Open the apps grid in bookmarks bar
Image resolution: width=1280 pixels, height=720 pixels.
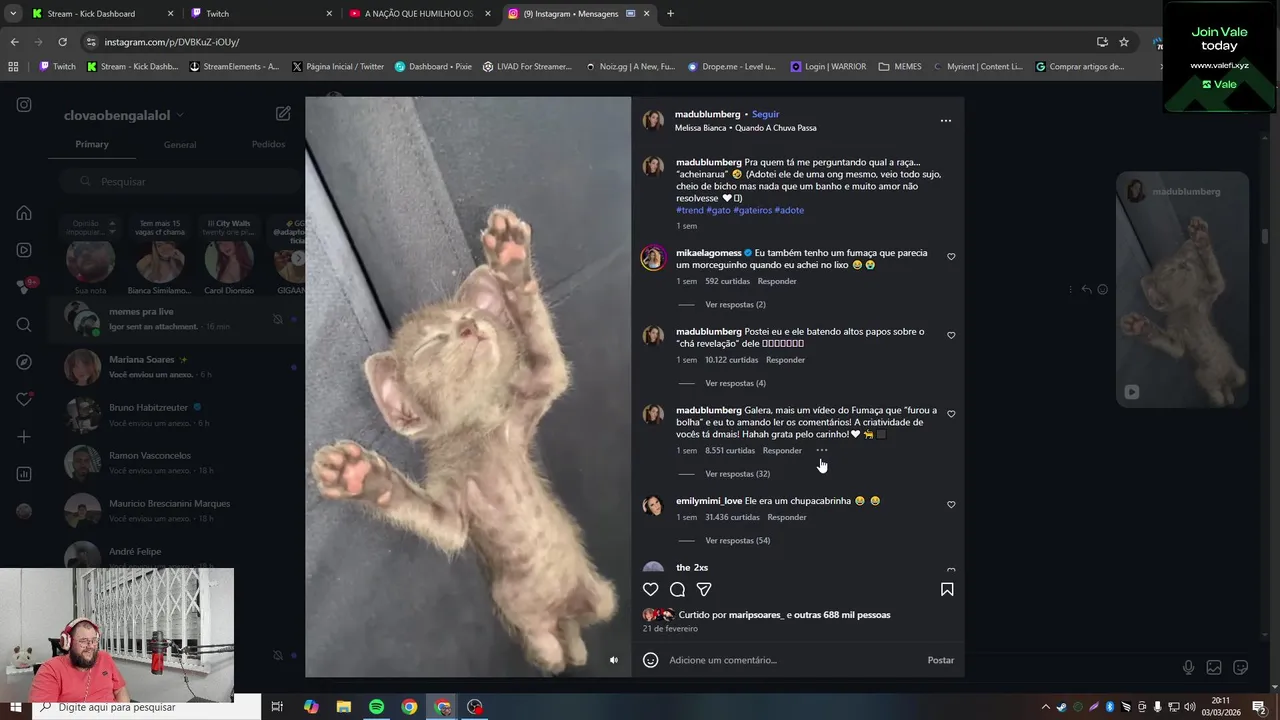point(13,67)
